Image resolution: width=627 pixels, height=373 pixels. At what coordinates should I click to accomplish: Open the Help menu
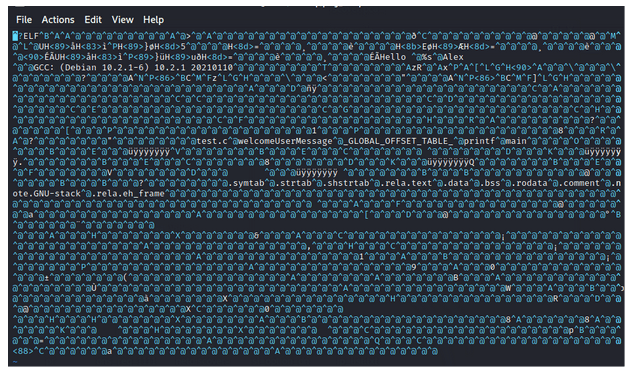click(154, 20)
